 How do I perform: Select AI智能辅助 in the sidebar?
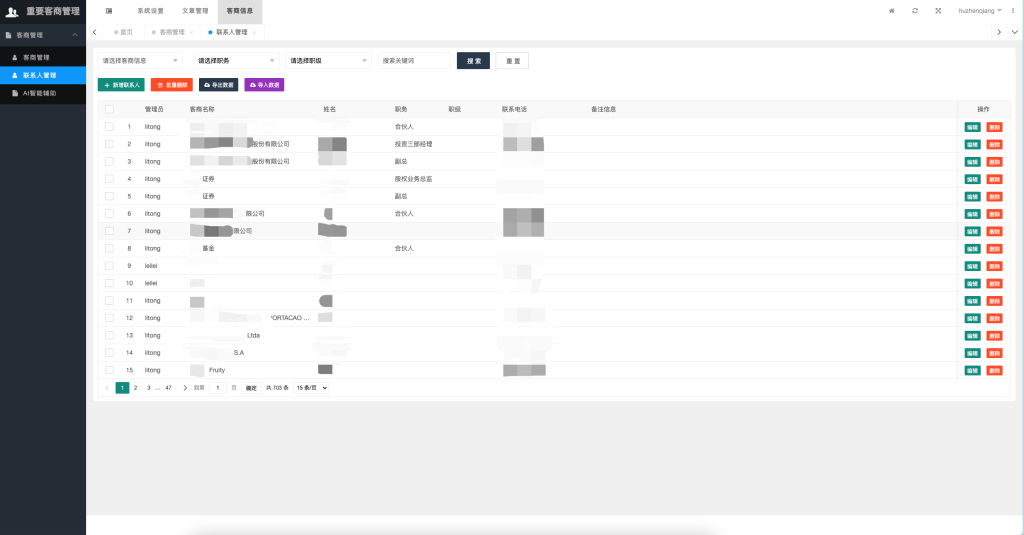40,93
